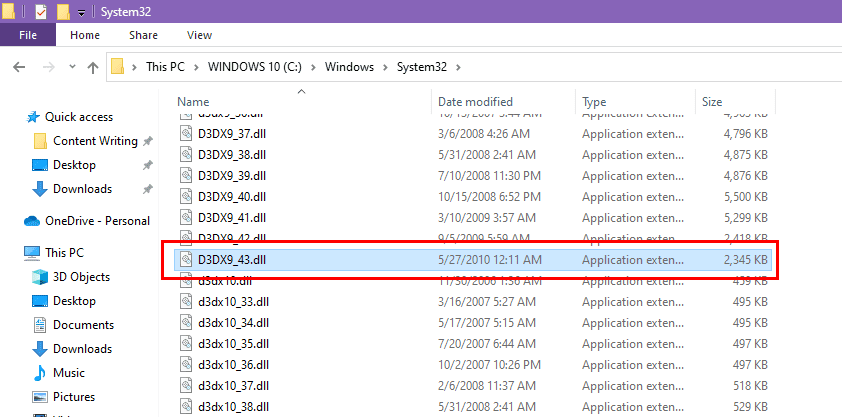Click the OneDrive cloud icon
Image resolution: width=842 pixels, height=417 pixels.
[32, 221]
